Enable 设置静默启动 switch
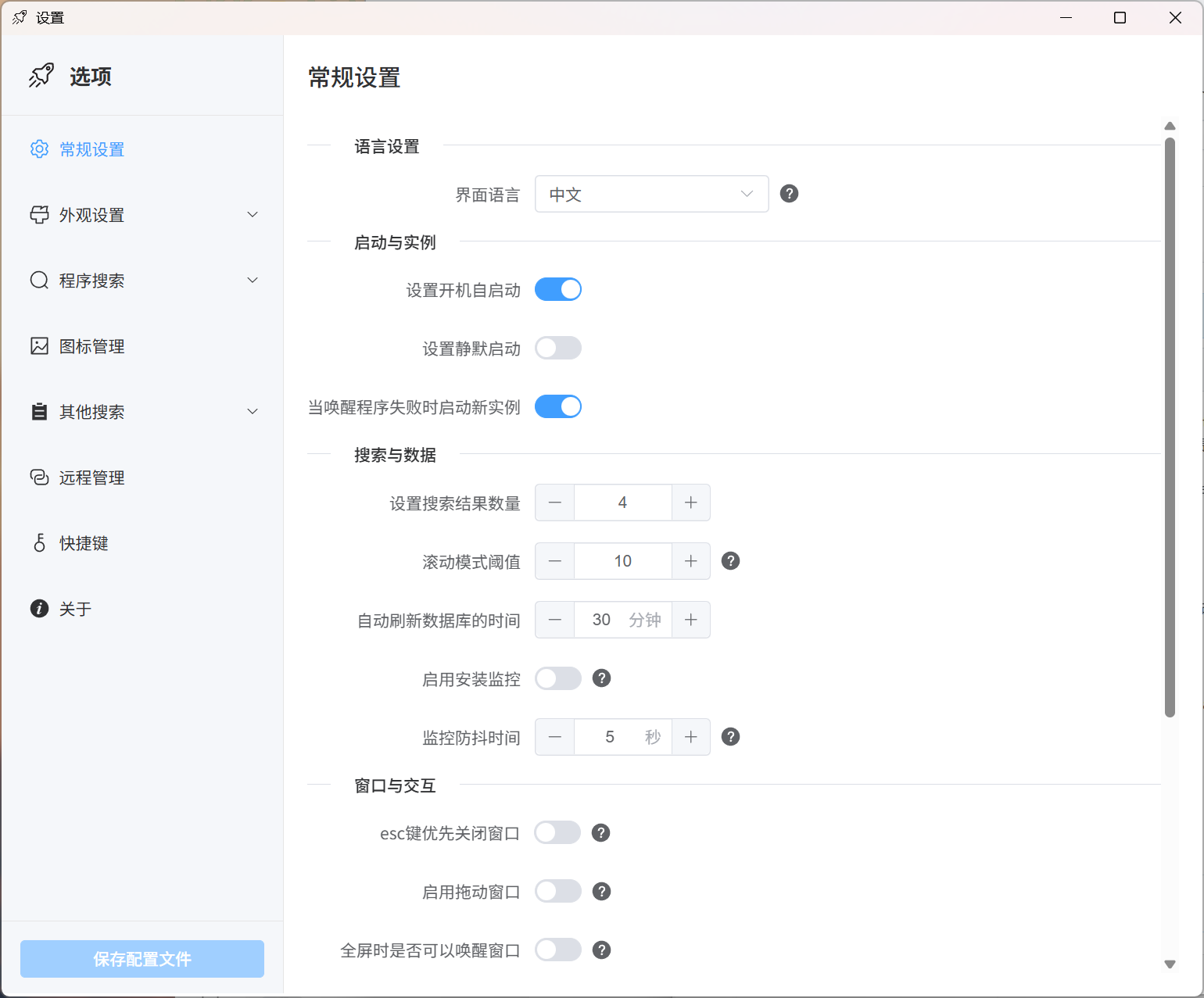Image resolution: width=1204 pixels, height=998 pixels. tap(557, 348)
